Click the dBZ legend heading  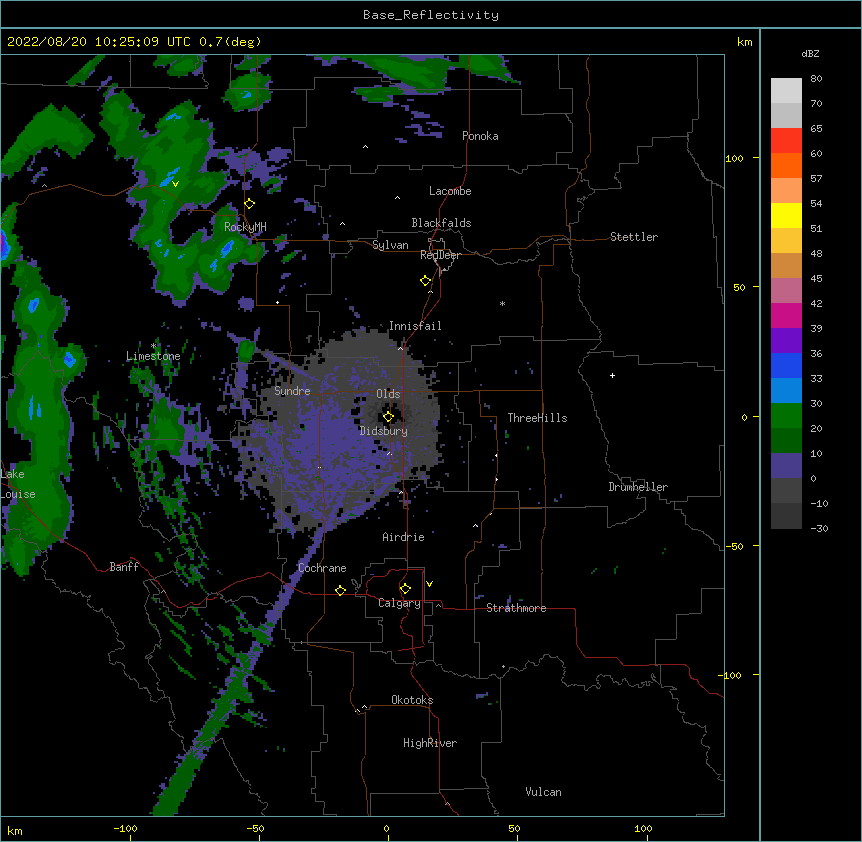[x=810, y=53]
